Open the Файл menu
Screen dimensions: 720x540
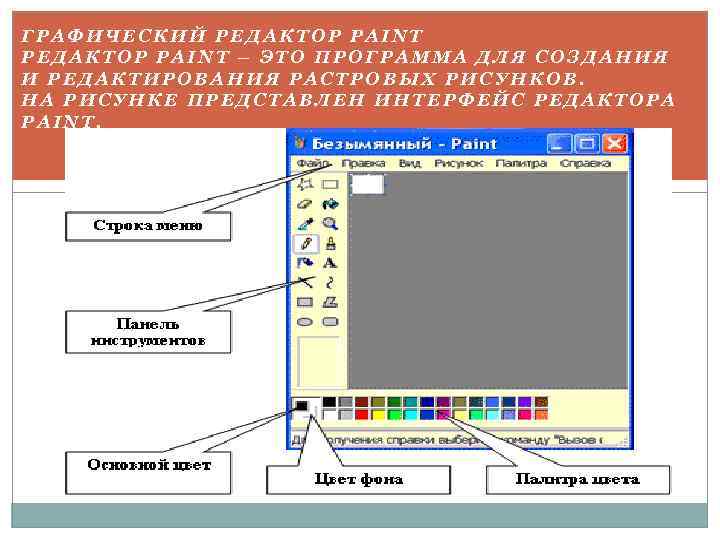313,163
